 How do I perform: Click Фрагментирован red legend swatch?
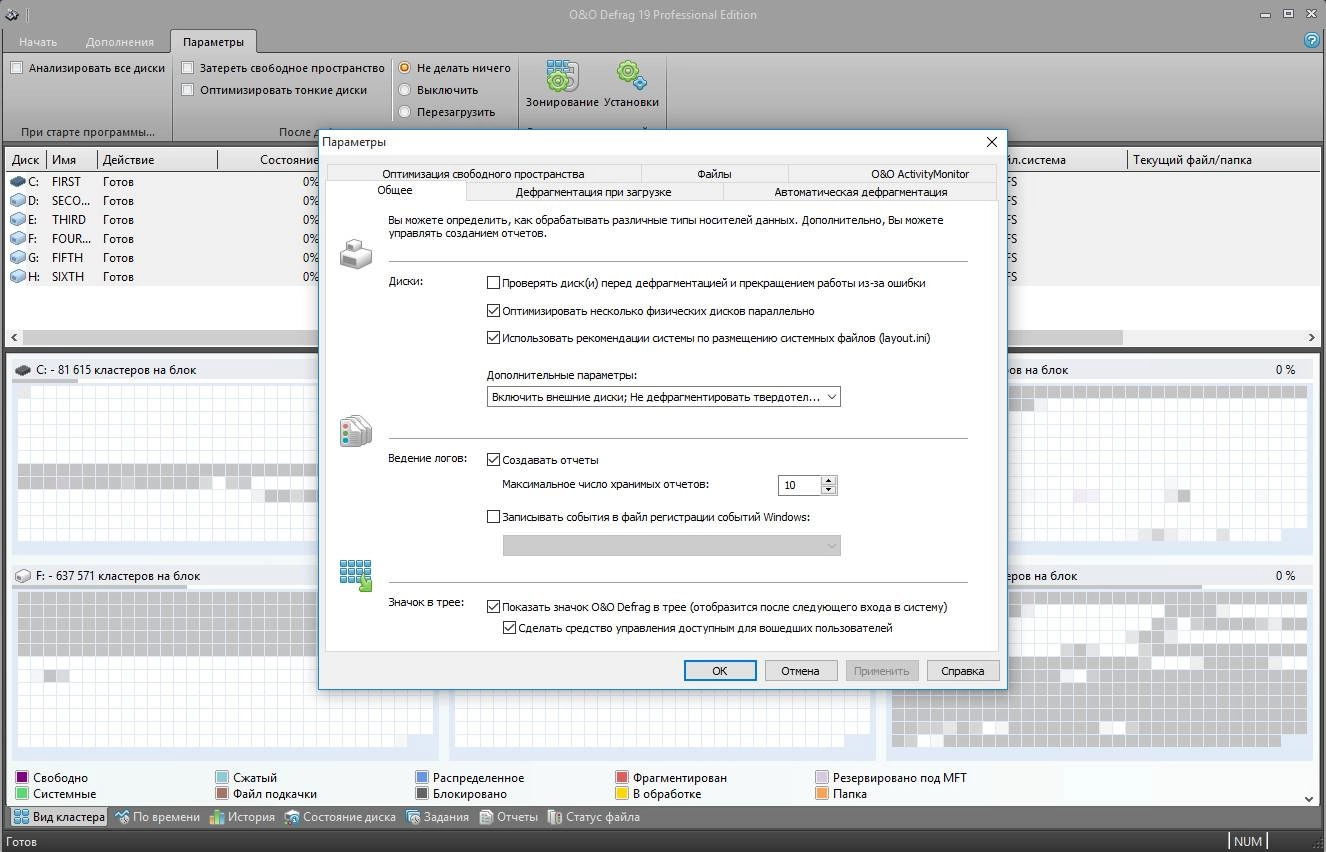tap(622, 777)
